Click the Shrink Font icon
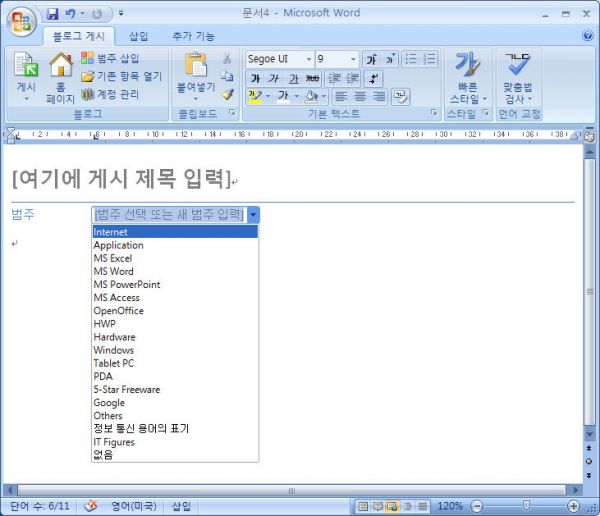This screenshot has height=516, width=600. (x=390, y=59)
